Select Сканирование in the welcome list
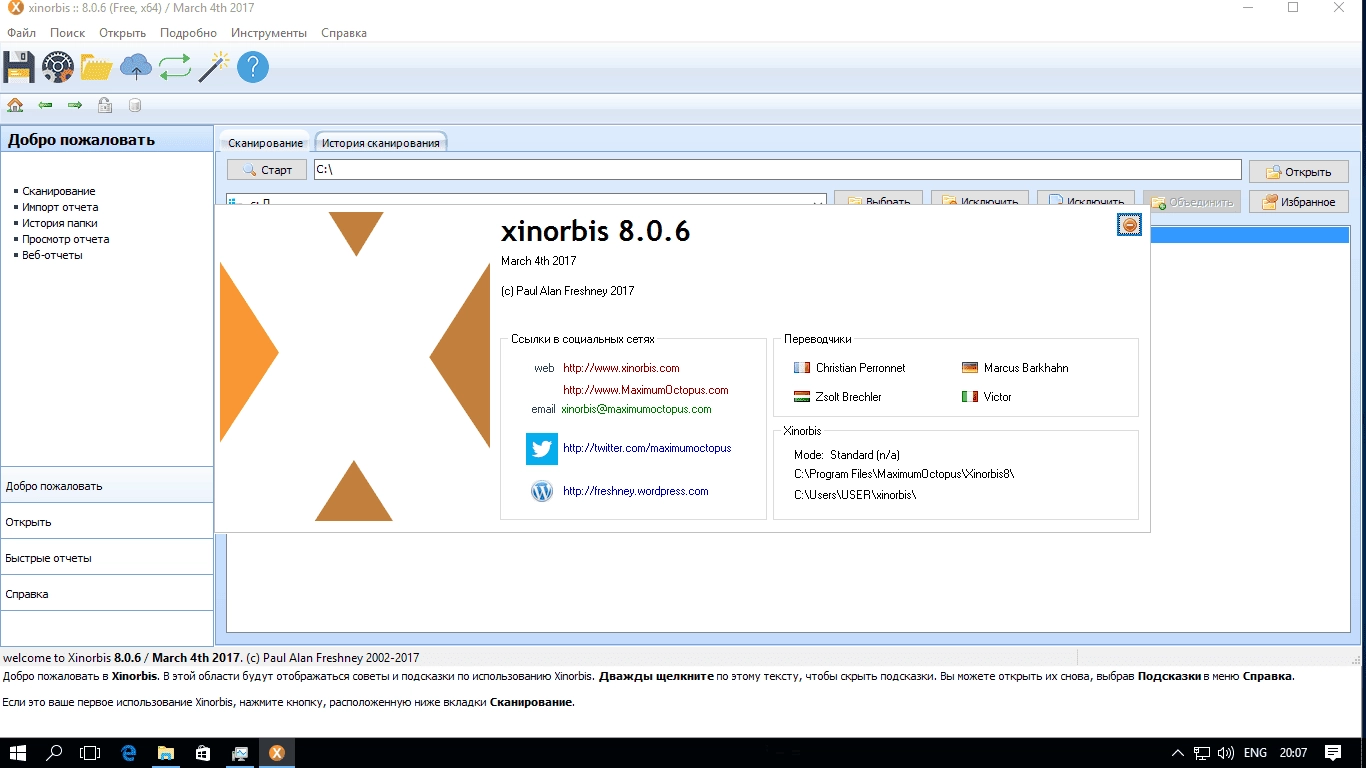The width and height of the screenshot is (1366, 768). click(x=59, y=191)
